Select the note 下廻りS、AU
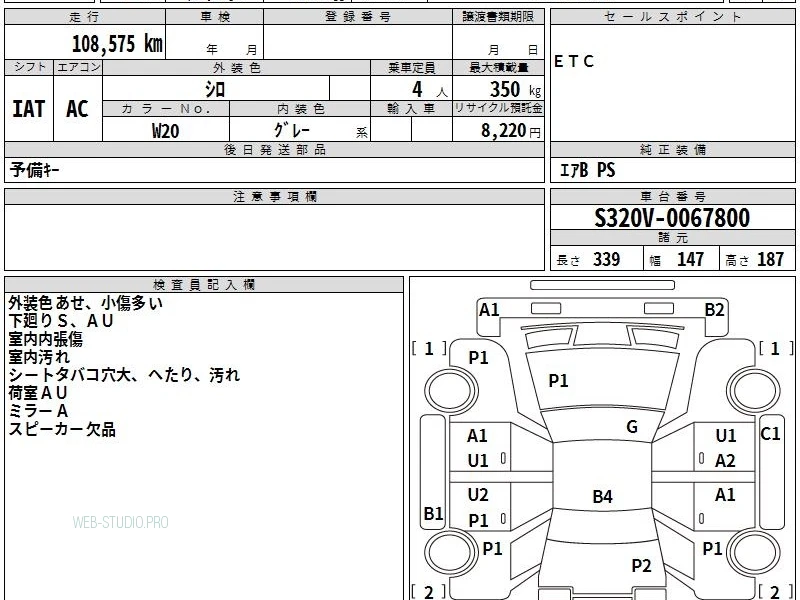 tap(61, 321)
